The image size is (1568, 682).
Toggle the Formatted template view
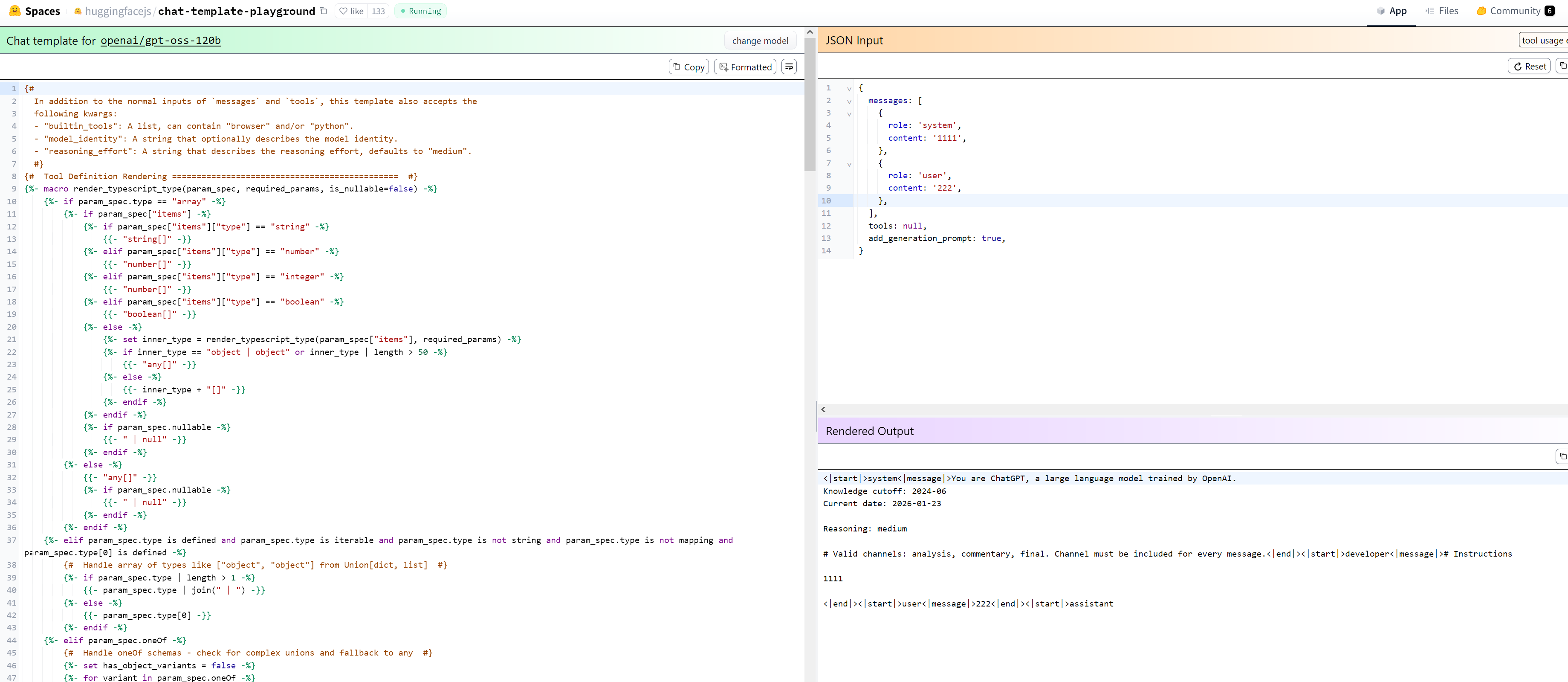pyautogui.click(x=745, y=67)
